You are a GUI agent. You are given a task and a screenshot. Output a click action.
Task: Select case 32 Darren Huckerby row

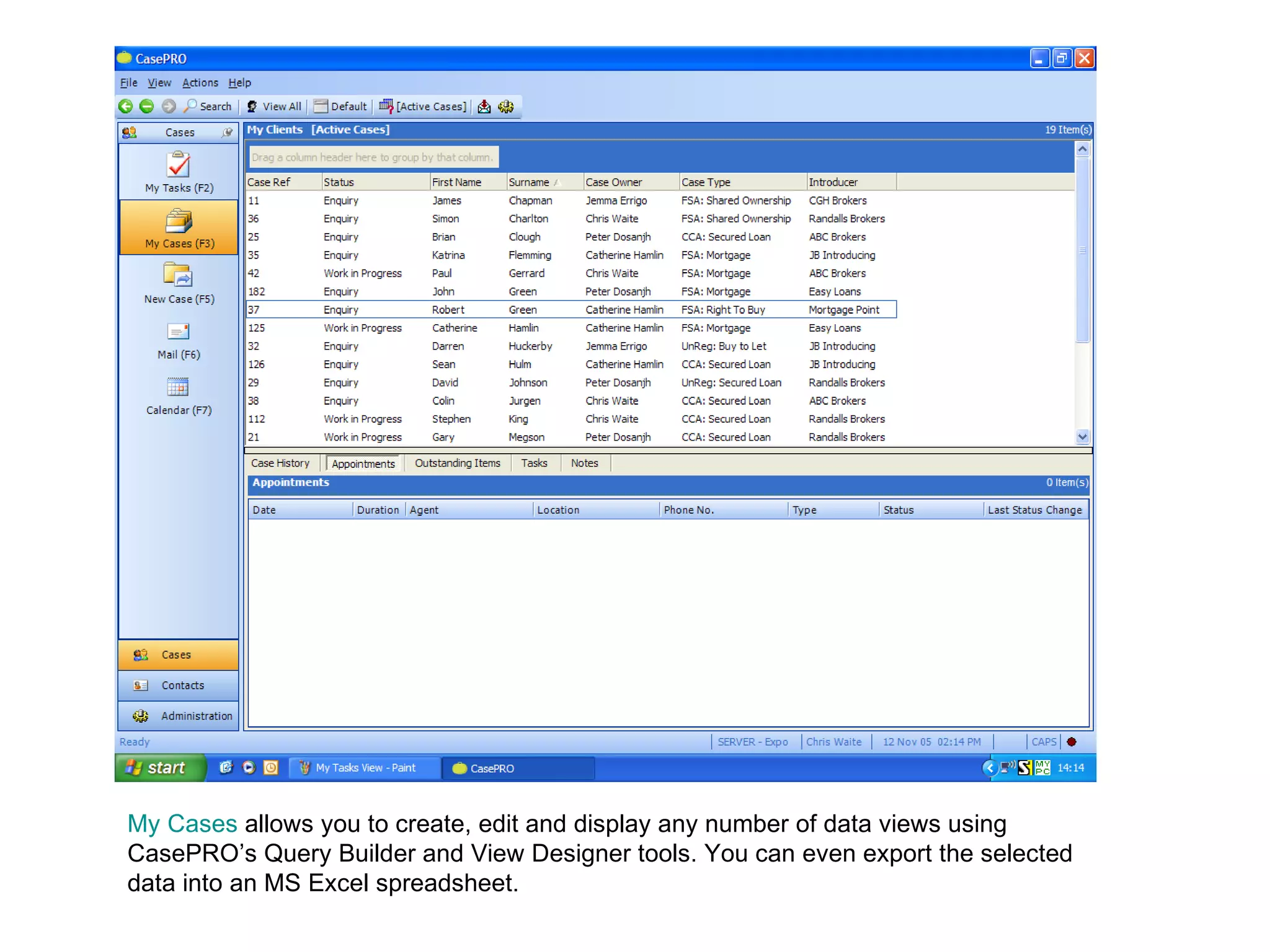[571, 346]
